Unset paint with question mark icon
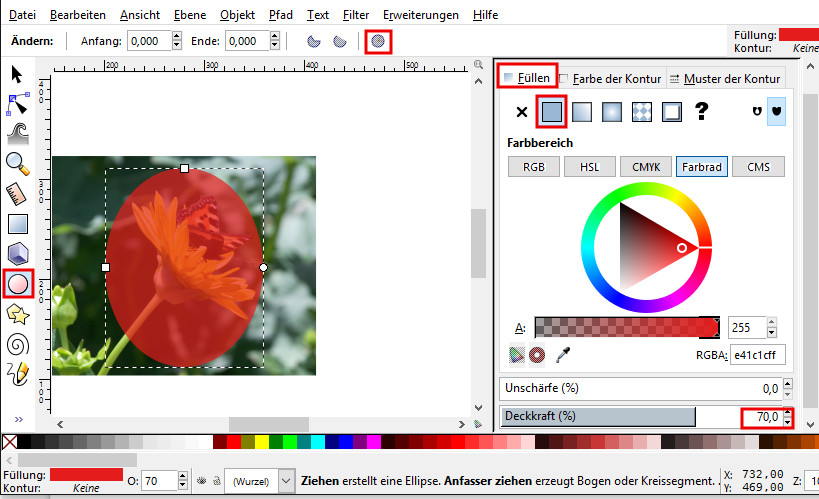819x499 pixels. (701, 111)
